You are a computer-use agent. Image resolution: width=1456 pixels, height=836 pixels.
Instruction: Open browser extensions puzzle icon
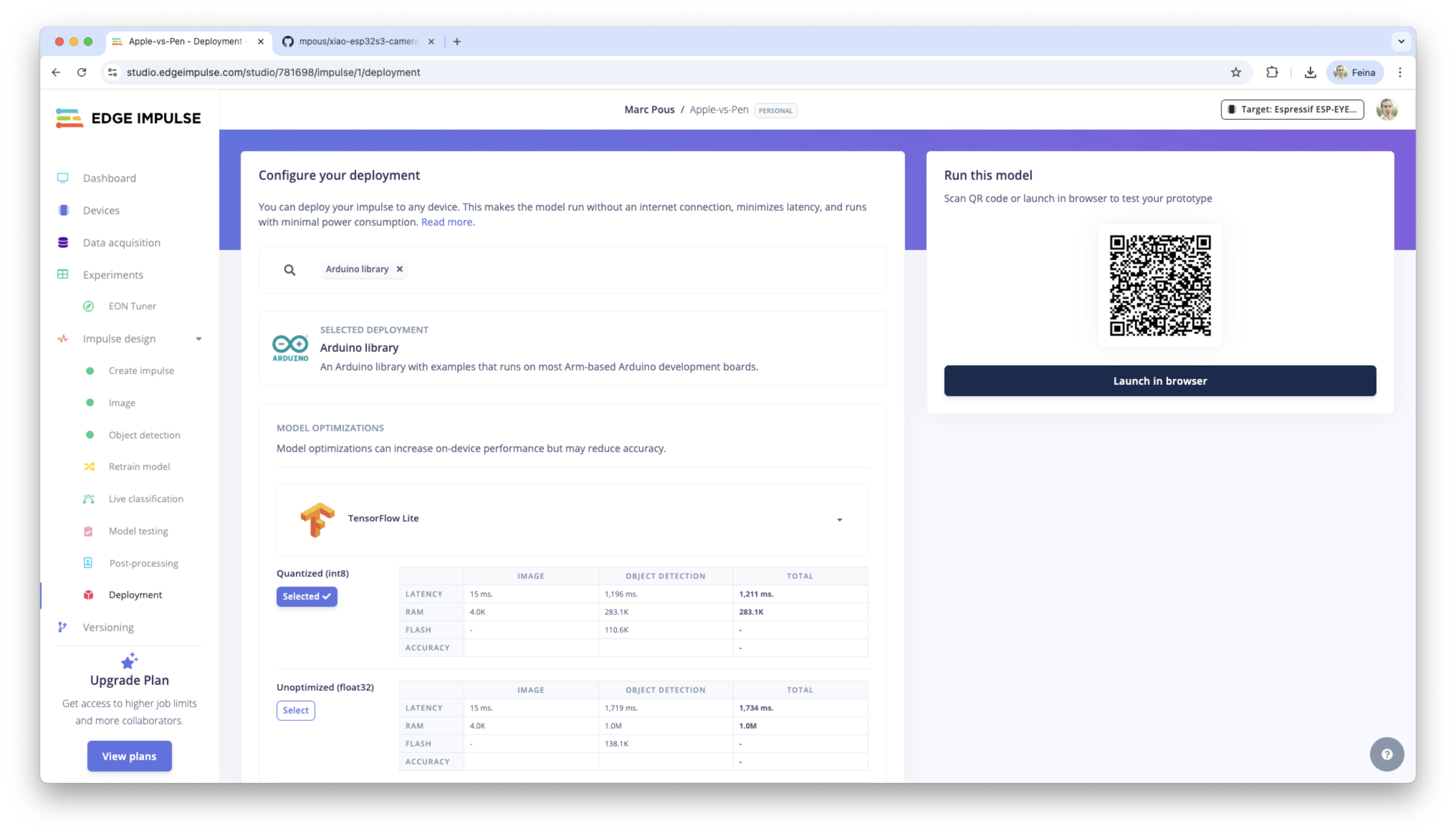pos(1272,72)
